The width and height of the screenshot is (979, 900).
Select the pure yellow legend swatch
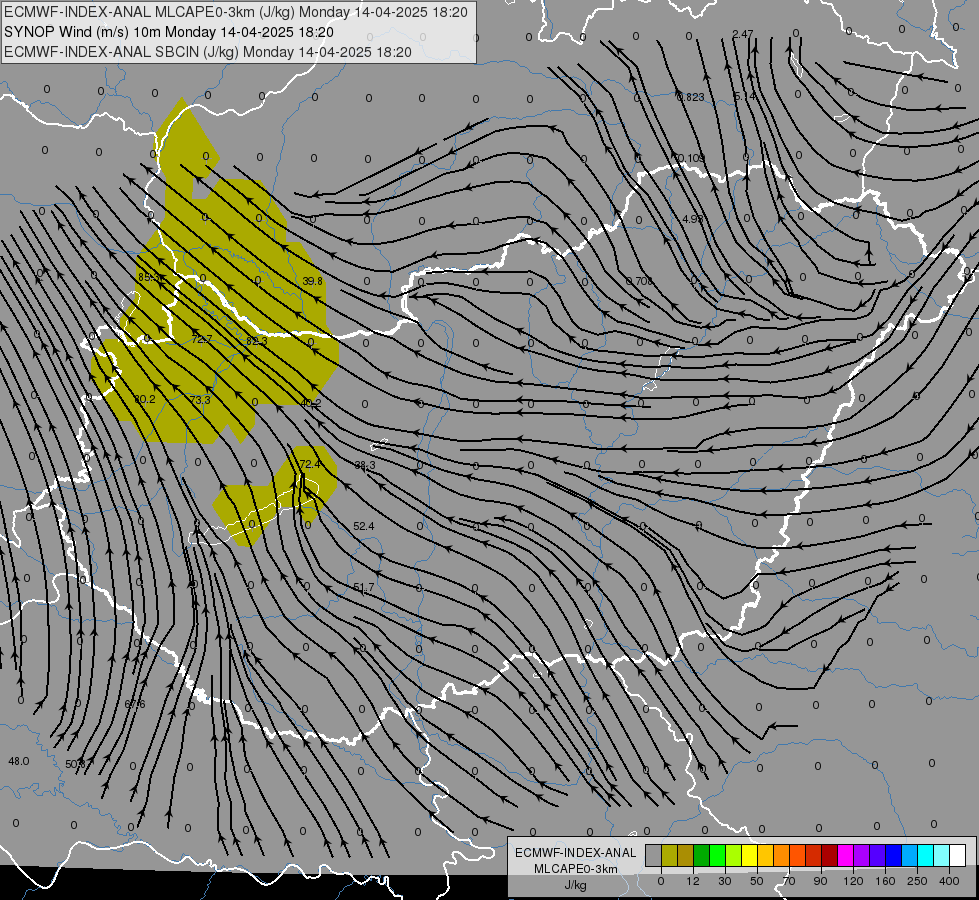[x=750, y=856]
